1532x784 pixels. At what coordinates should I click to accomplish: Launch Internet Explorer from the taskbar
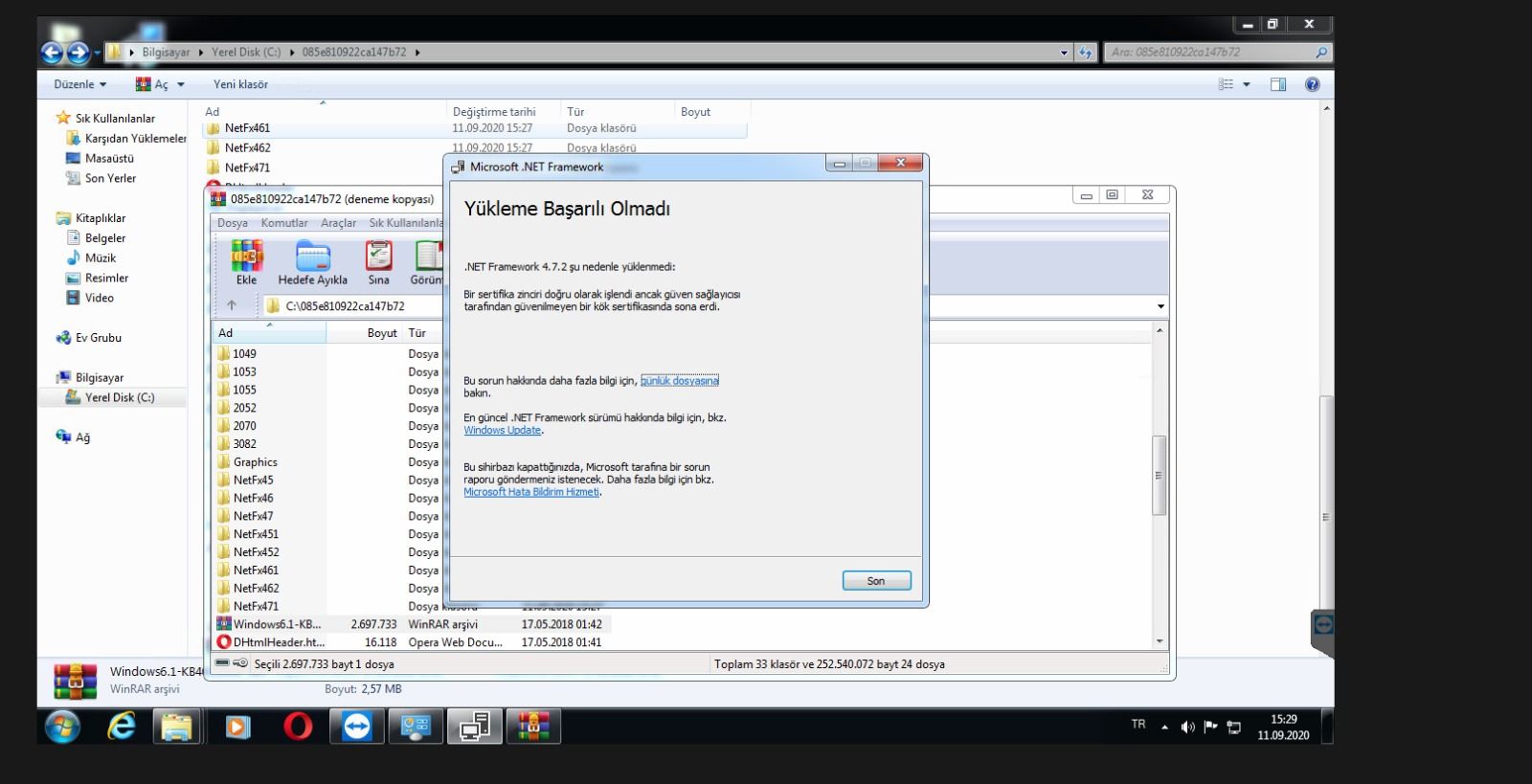coord(121,728)
